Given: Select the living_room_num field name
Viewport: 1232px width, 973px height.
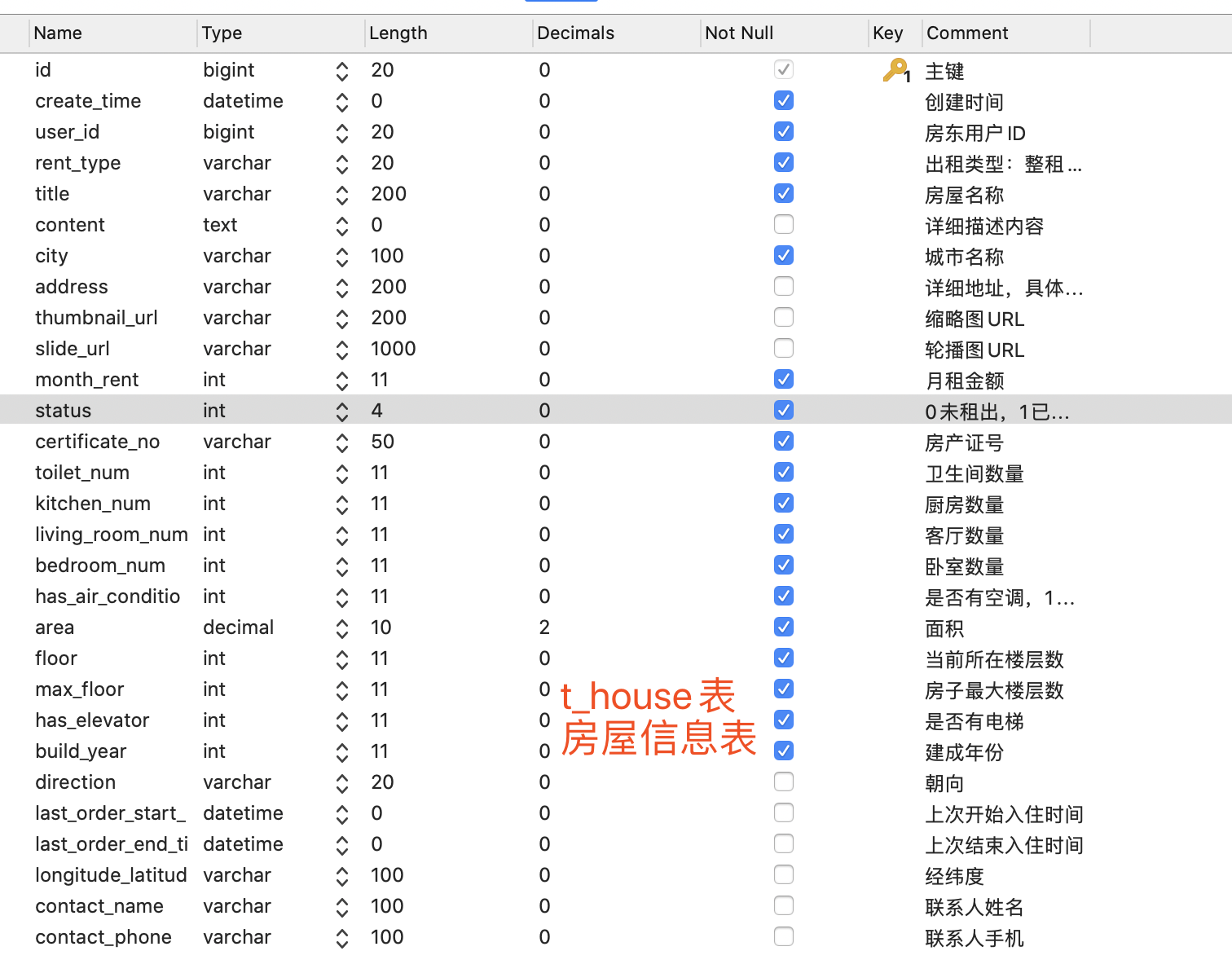Looking at the screenshot, I should (x=112, y=535).
